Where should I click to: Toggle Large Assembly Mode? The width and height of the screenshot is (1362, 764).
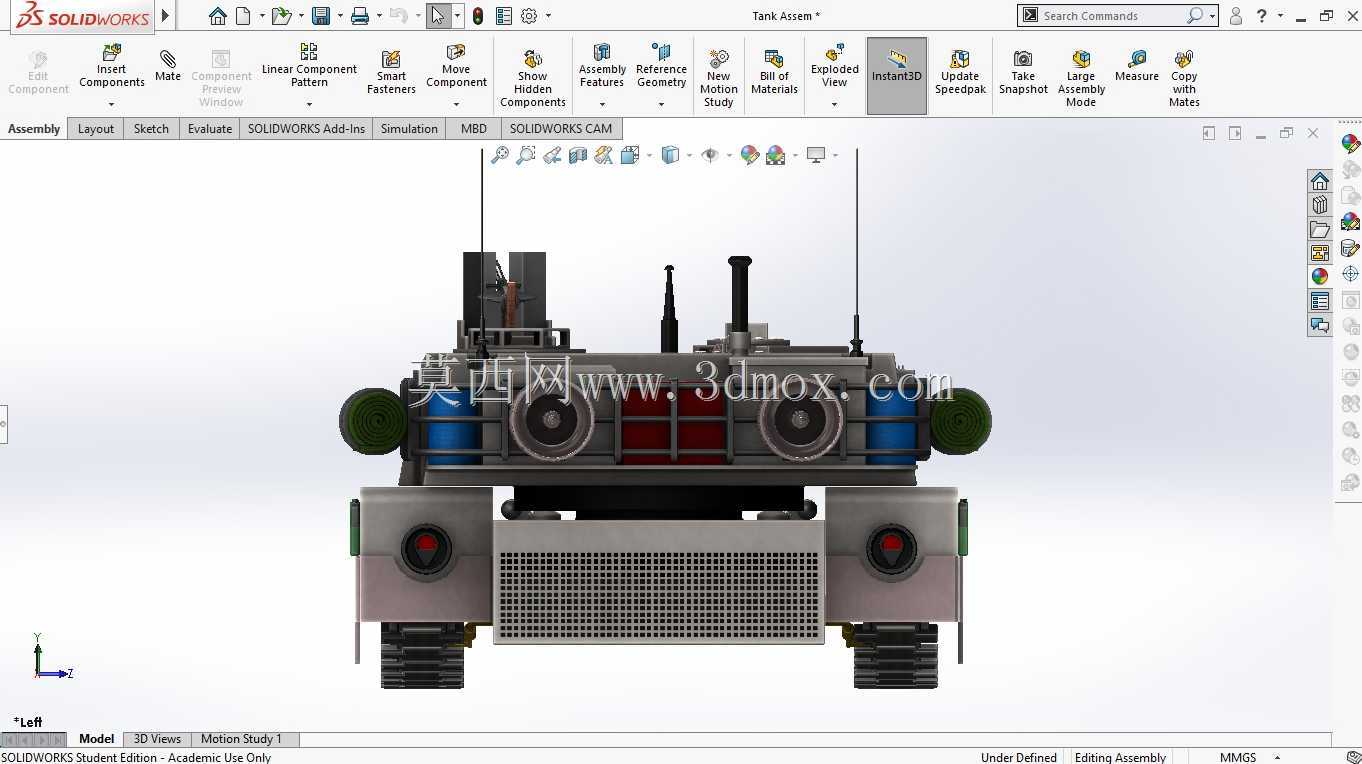[1081, 78]
